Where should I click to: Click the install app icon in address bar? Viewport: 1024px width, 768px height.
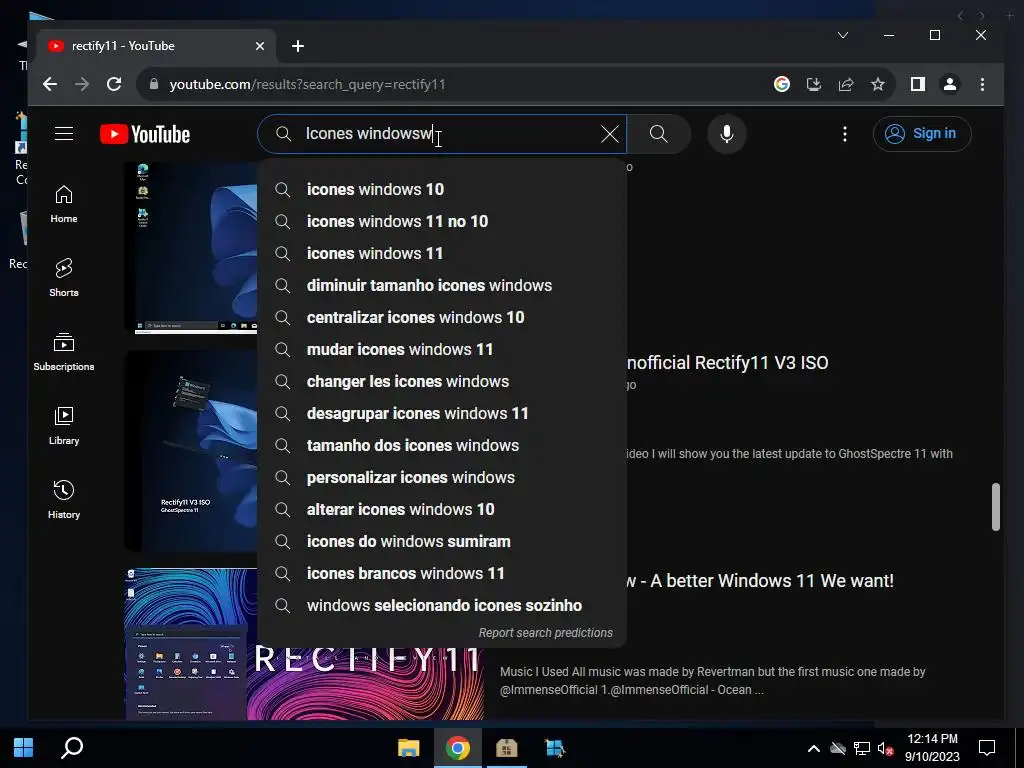(x=814, y=84)
